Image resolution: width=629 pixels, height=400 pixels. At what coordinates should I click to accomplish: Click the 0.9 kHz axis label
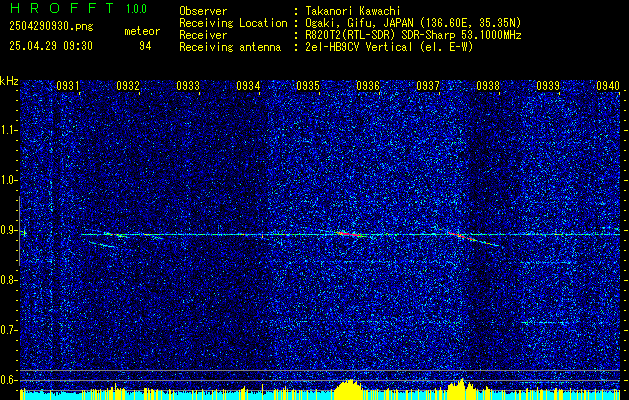click(x=9, y=230)
